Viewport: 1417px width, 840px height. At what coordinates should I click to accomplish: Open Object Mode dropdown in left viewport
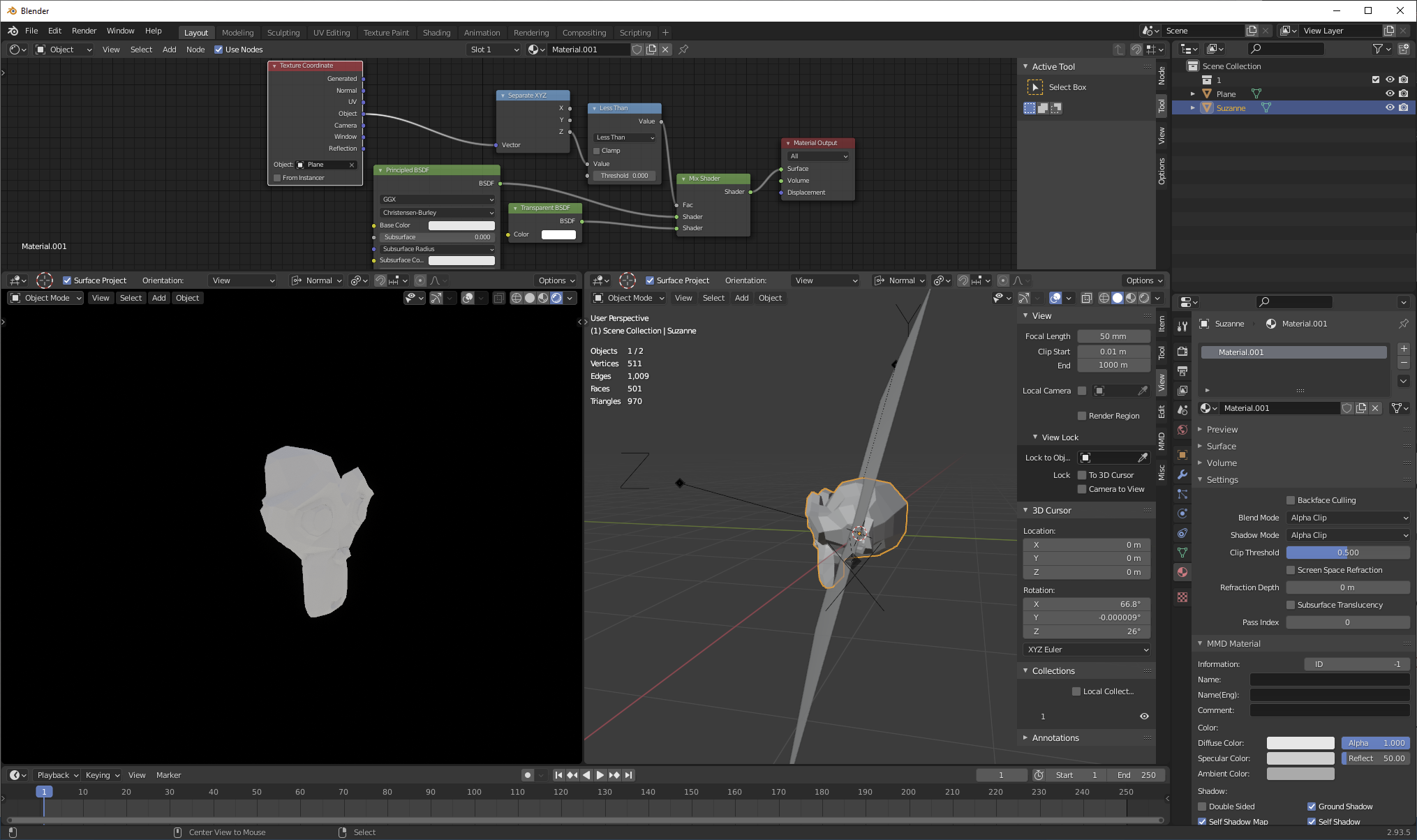point(45,298)
